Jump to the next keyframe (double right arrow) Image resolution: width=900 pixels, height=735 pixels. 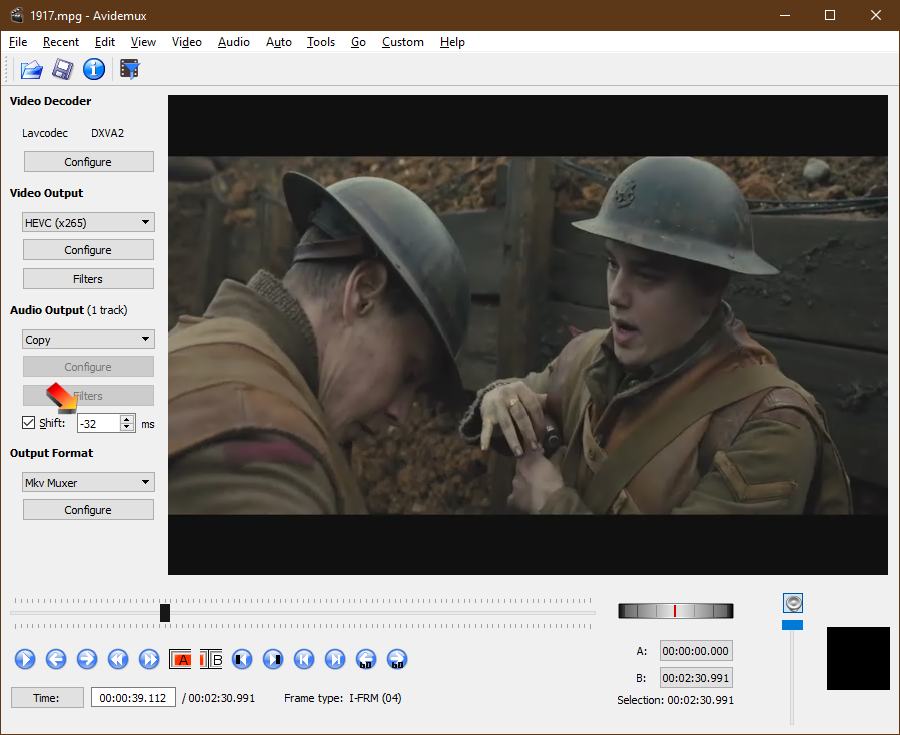tap(149, 659)
